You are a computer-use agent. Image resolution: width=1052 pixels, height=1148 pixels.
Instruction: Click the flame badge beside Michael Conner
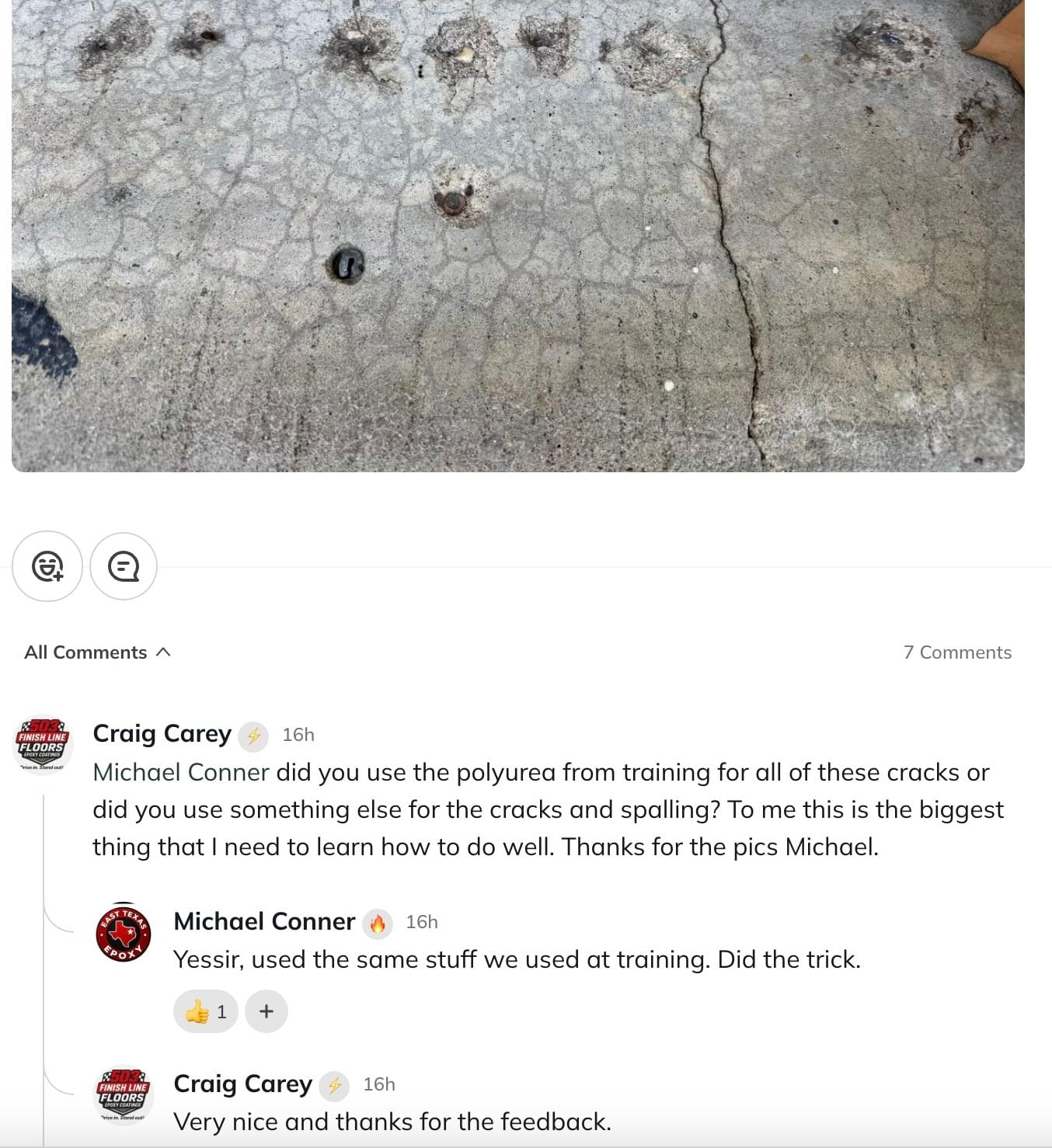378,923
